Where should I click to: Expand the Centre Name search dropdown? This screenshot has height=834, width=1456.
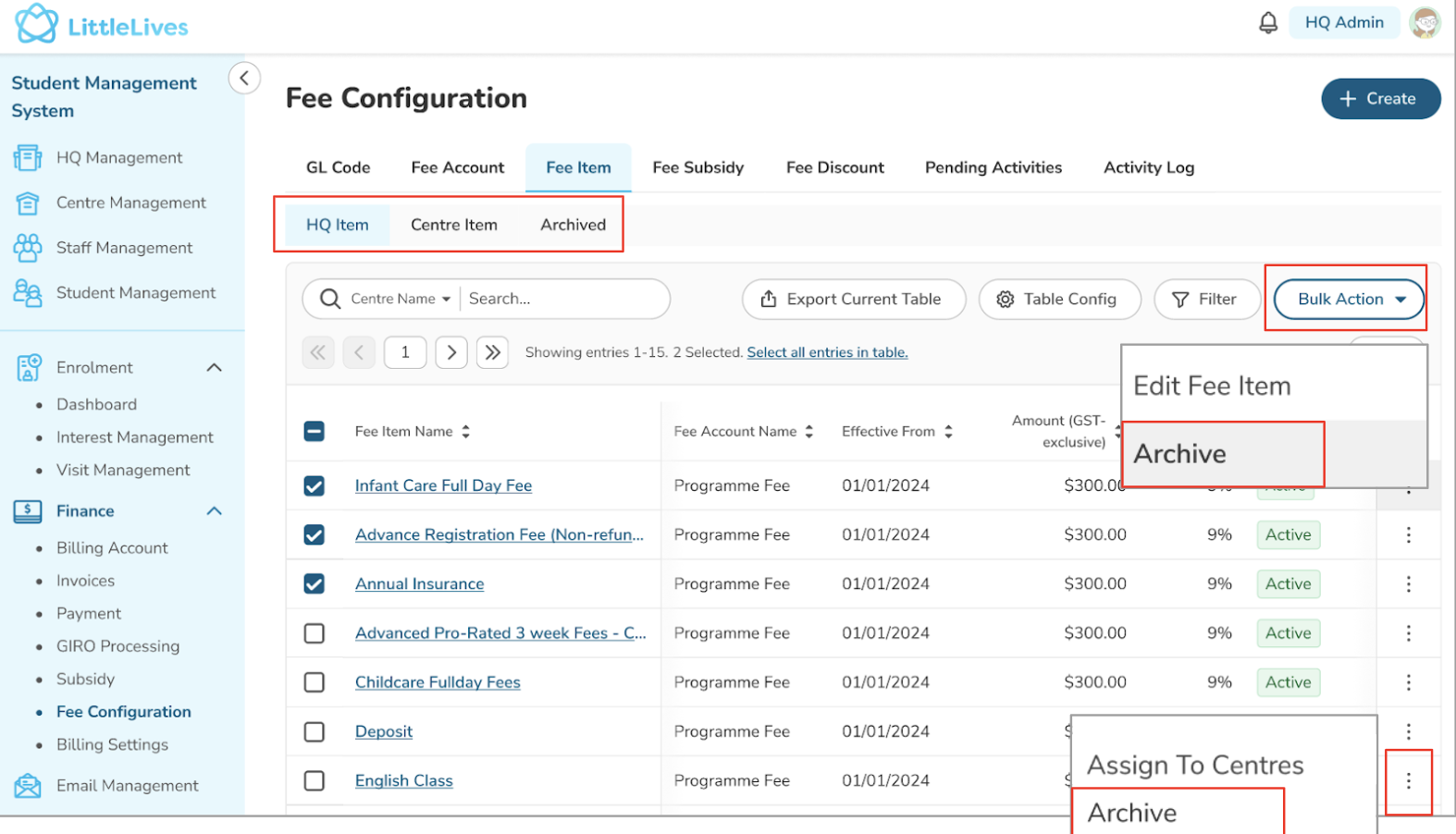coord(401,300)
